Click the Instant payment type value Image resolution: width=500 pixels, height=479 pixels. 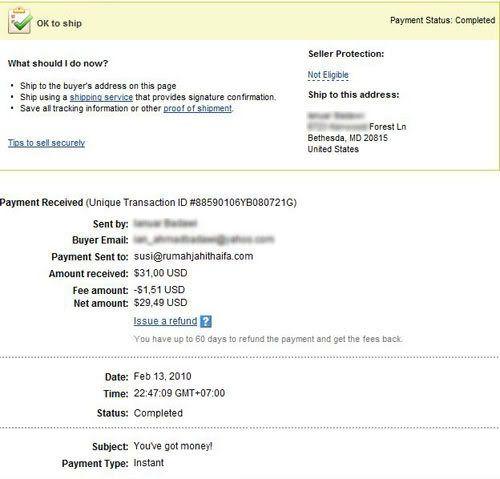[149, 463]
